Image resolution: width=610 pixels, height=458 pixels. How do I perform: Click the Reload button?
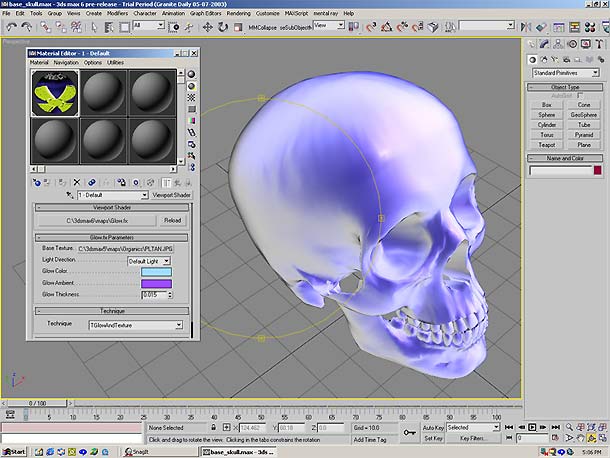tap(172, 220)
